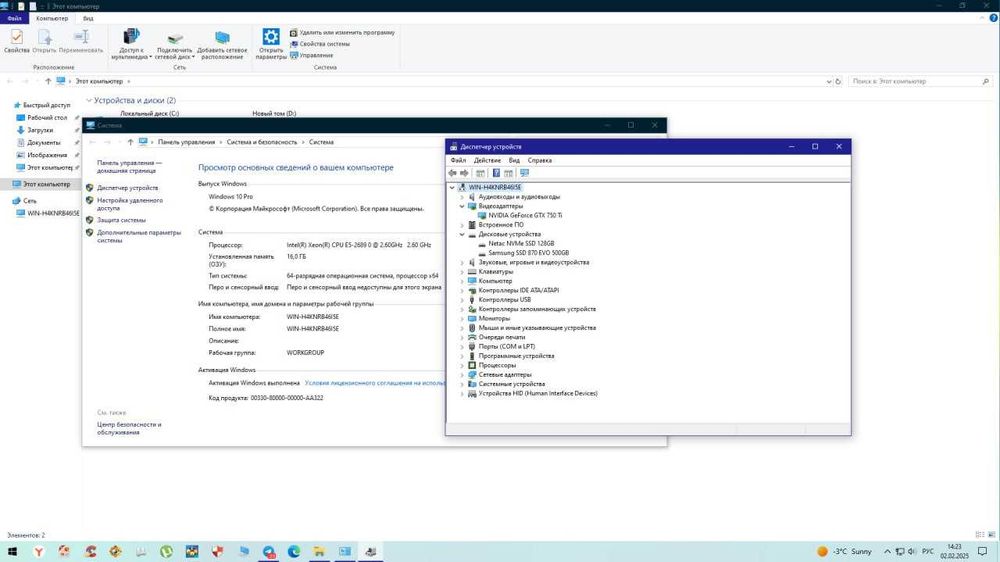This screenshot has height=562, width=1000.
Task: Click the Центр безопасности и обслуживания link
Action: tap(129, 428)
